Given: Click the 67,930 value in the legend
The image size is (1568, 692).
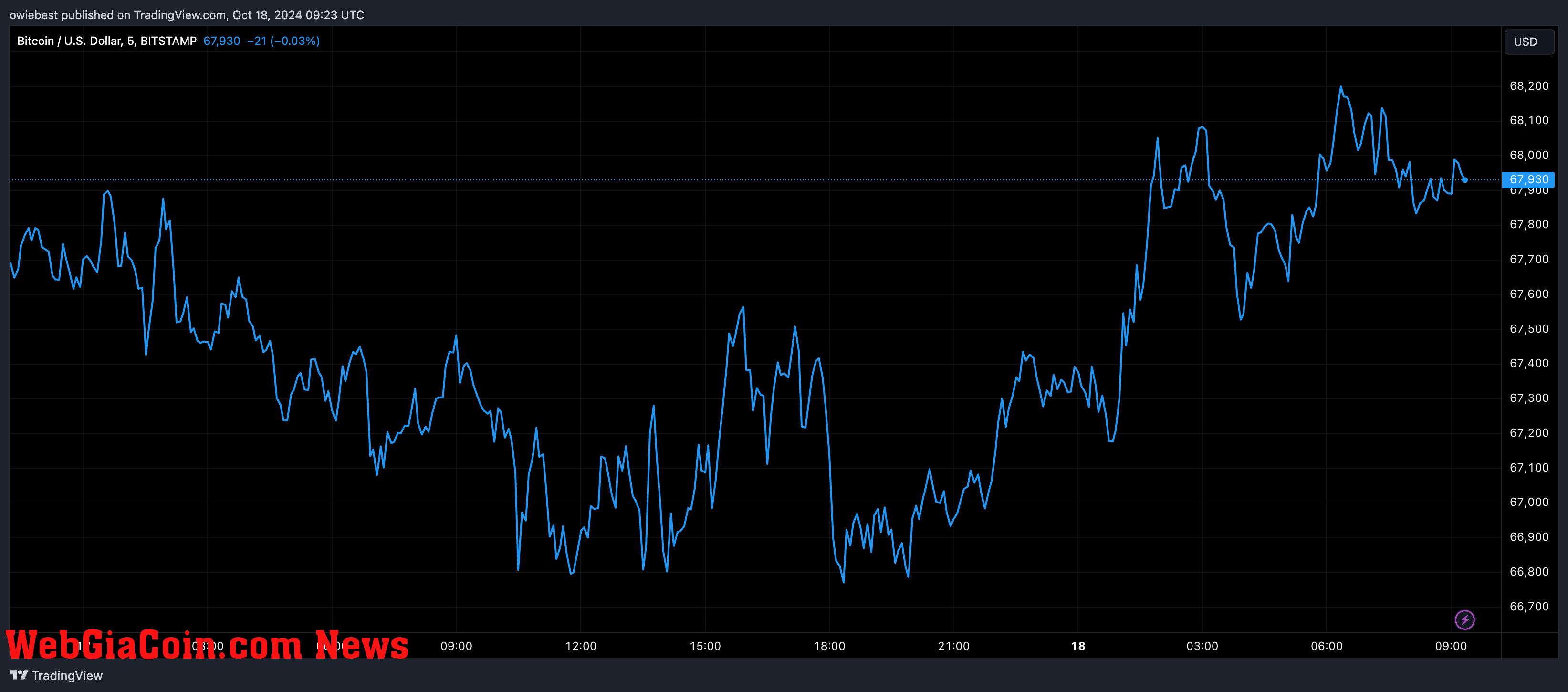Looking at the screenshot, I should click(x=221, y=41).
